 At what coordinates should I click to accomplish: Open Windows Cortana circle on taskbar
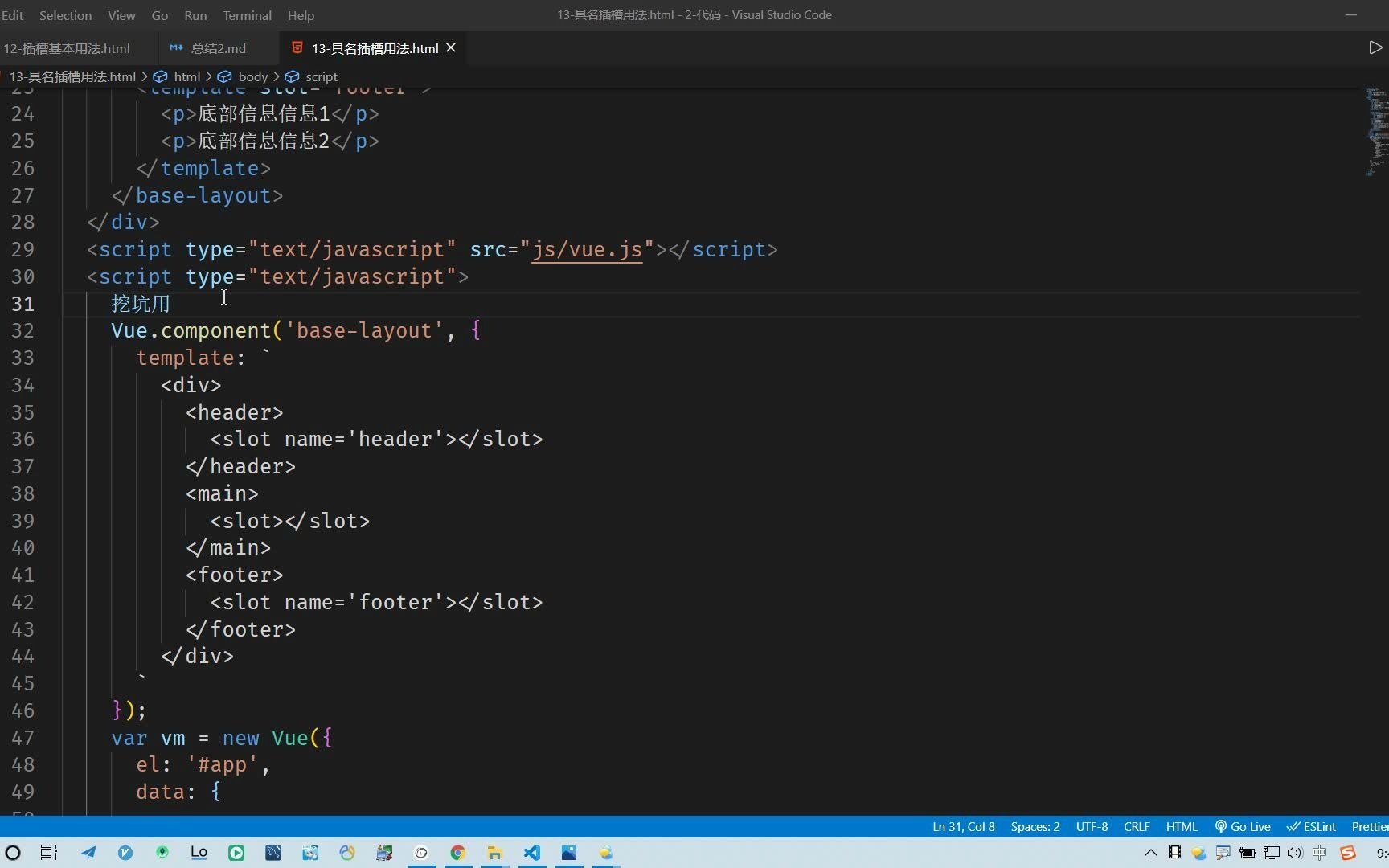click(x=13, y=853)
